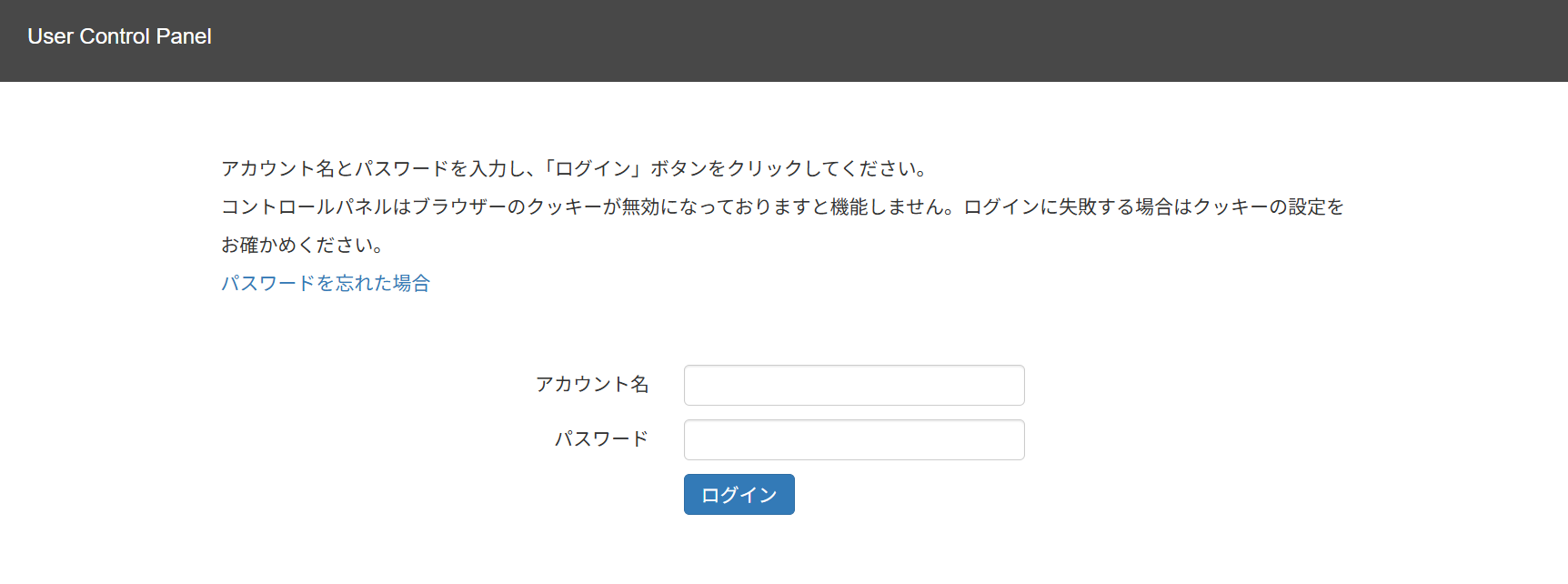Focus the パスワード input field
This screenshot has height=584, width=1568.
point(854,439)
